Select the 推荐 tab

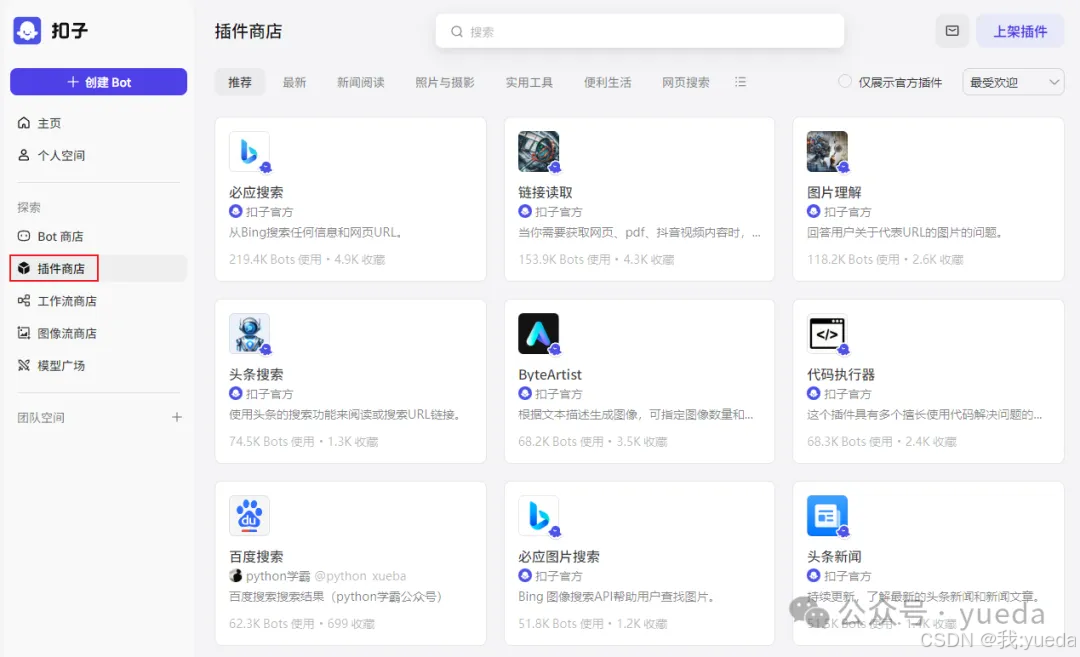click(240, 82)
